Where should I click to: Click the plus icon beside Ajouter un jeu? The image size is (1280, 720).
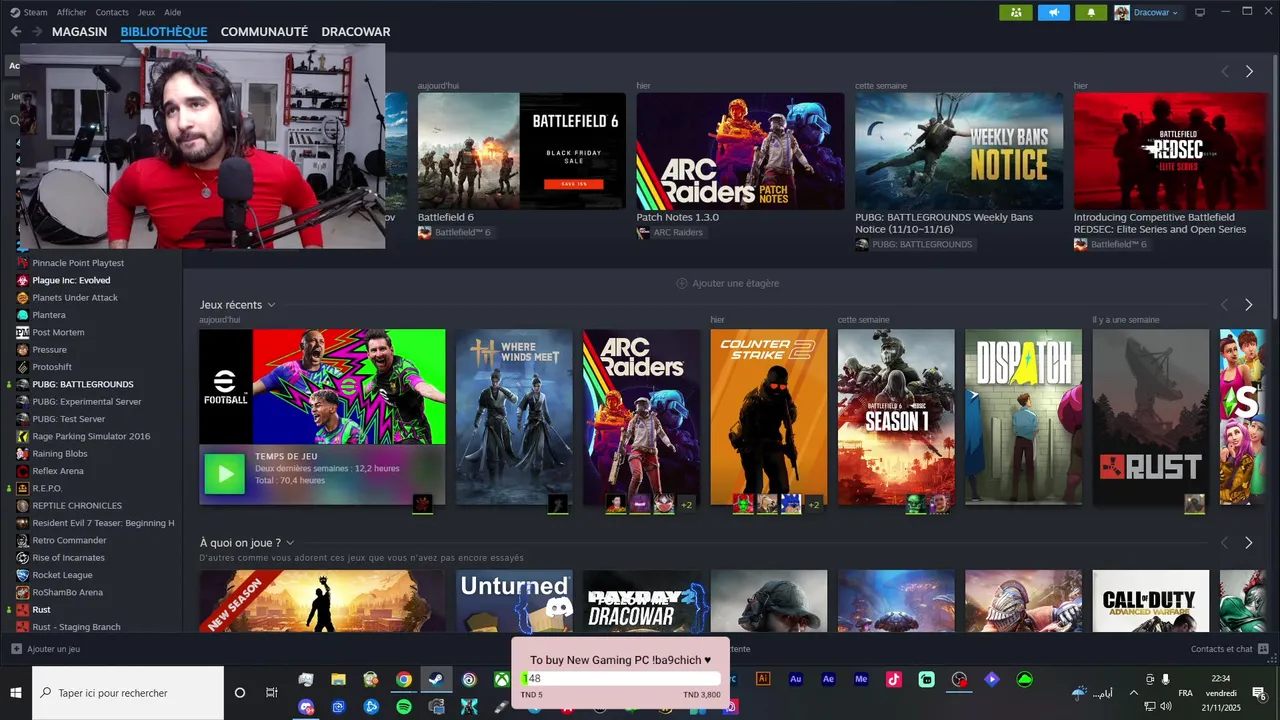[x=16, y=649]
